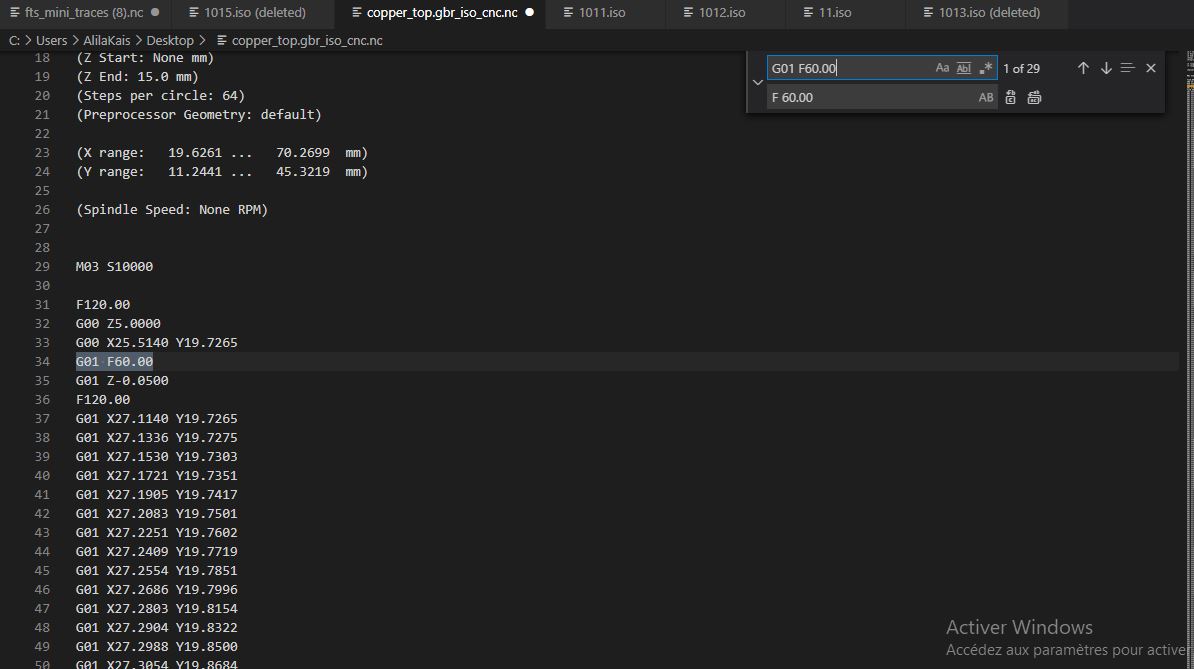Click unsaved dot on copper_top tab
The height and width of the screenshot is (669, 1194).
(530, 12)
